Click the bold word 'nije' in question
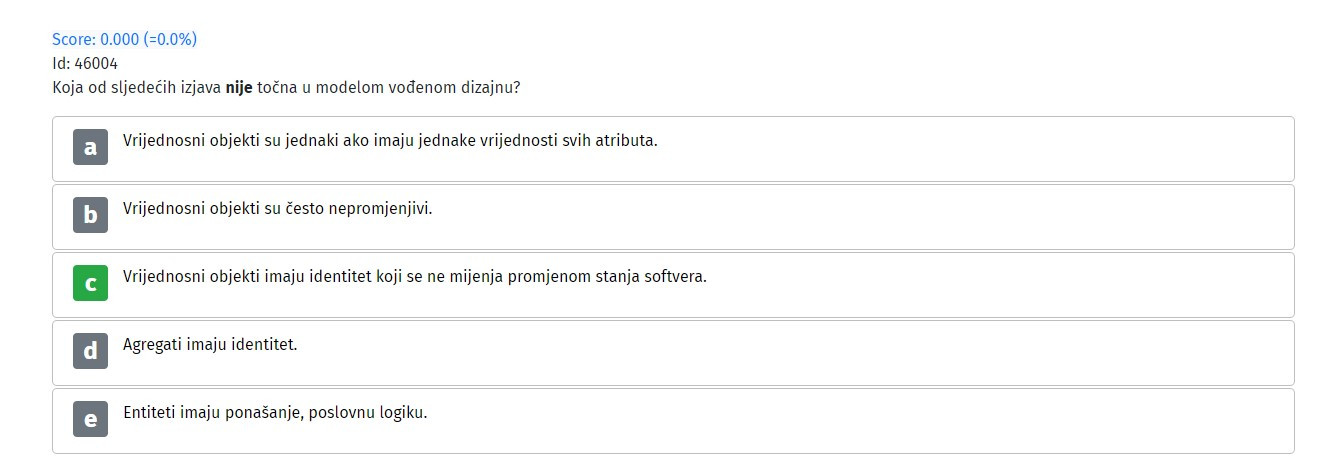 [239, 87]
